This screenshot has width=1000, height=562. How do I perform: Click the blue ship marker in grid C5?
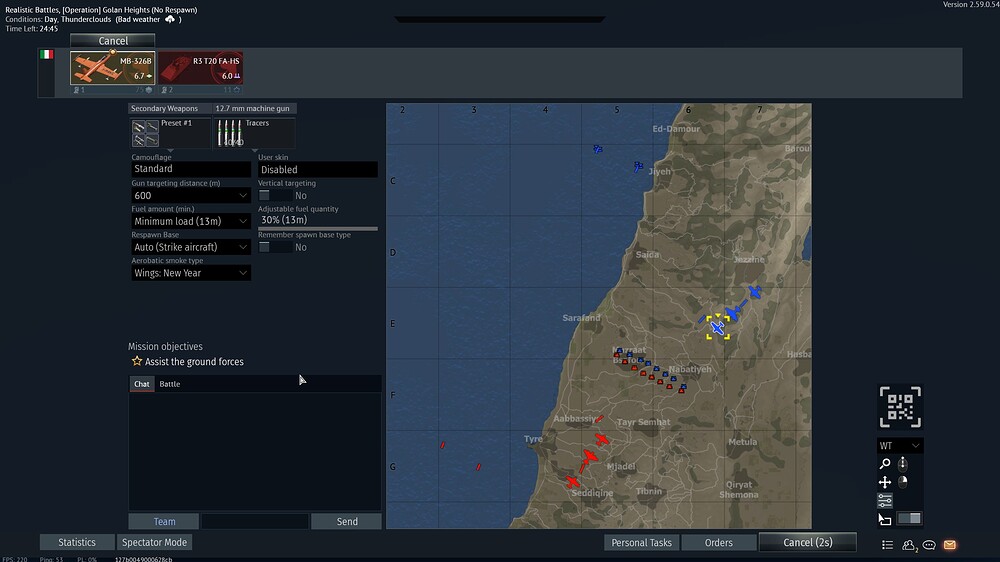tap(598, 149)
